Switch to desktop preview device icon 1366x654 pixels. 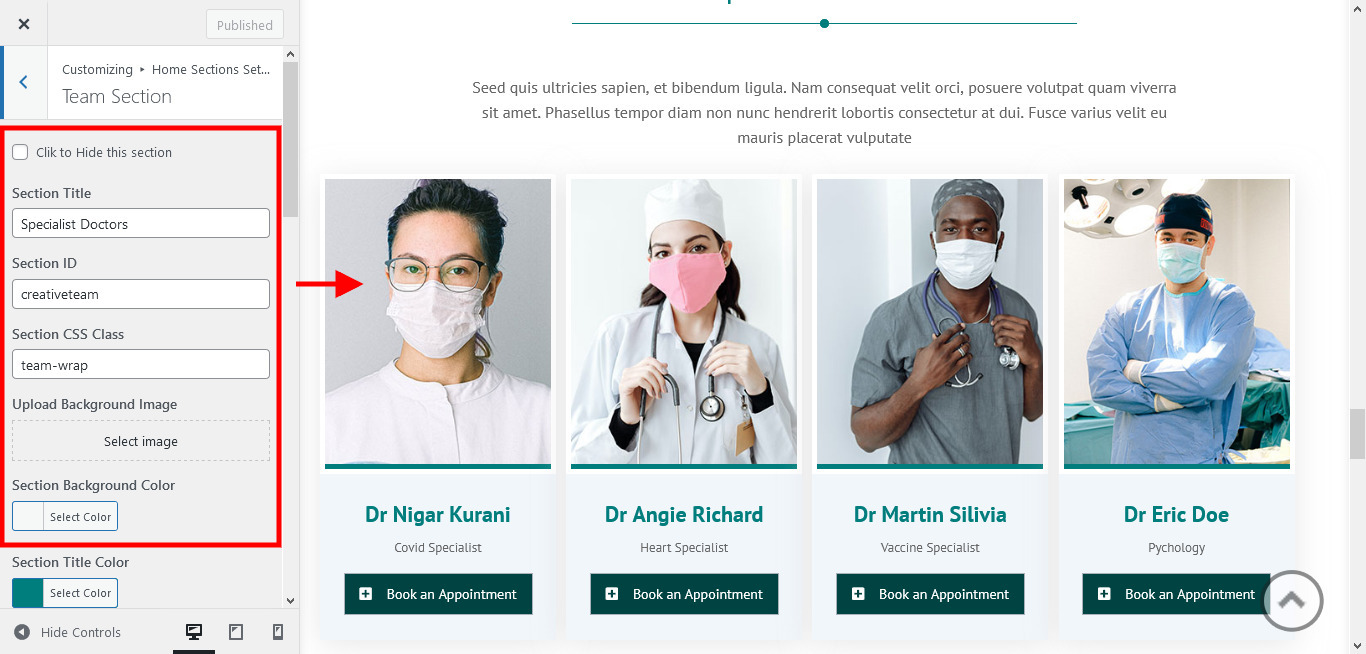[x=194, y=632]
